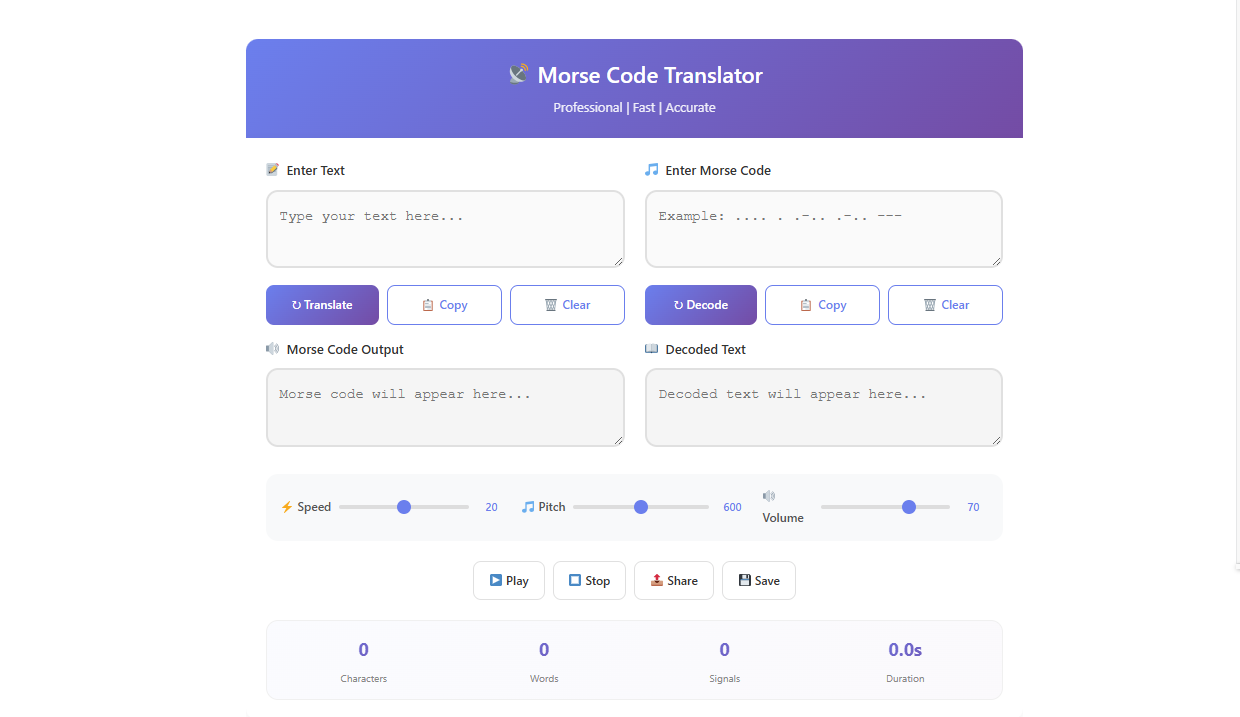The height and width of the screenshot is (717, 1240).
Task: Click the trash icon inside the right Clear button
Action: coord(928,305)
